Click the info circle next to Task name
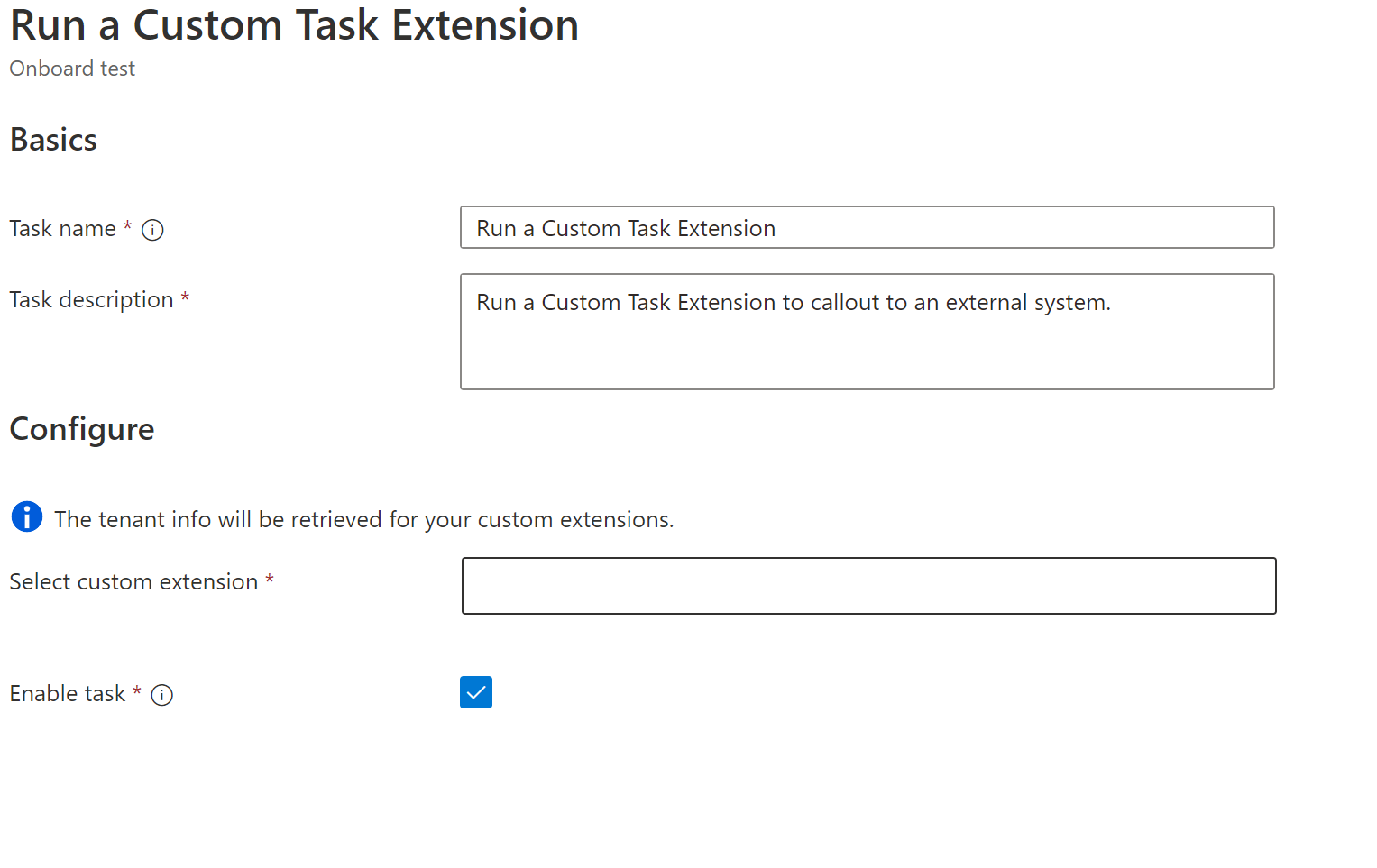Image resolution: width=1377 pixels, height=868 pixels. point(153,230)
